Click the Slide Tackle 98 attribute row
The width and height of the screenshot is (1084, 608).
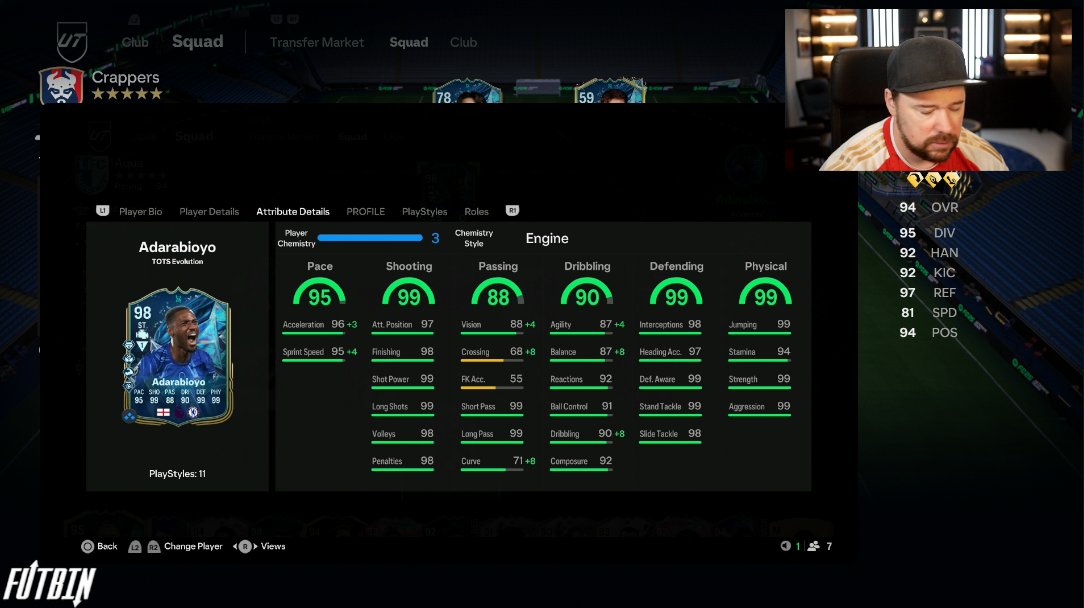(670, 435)
